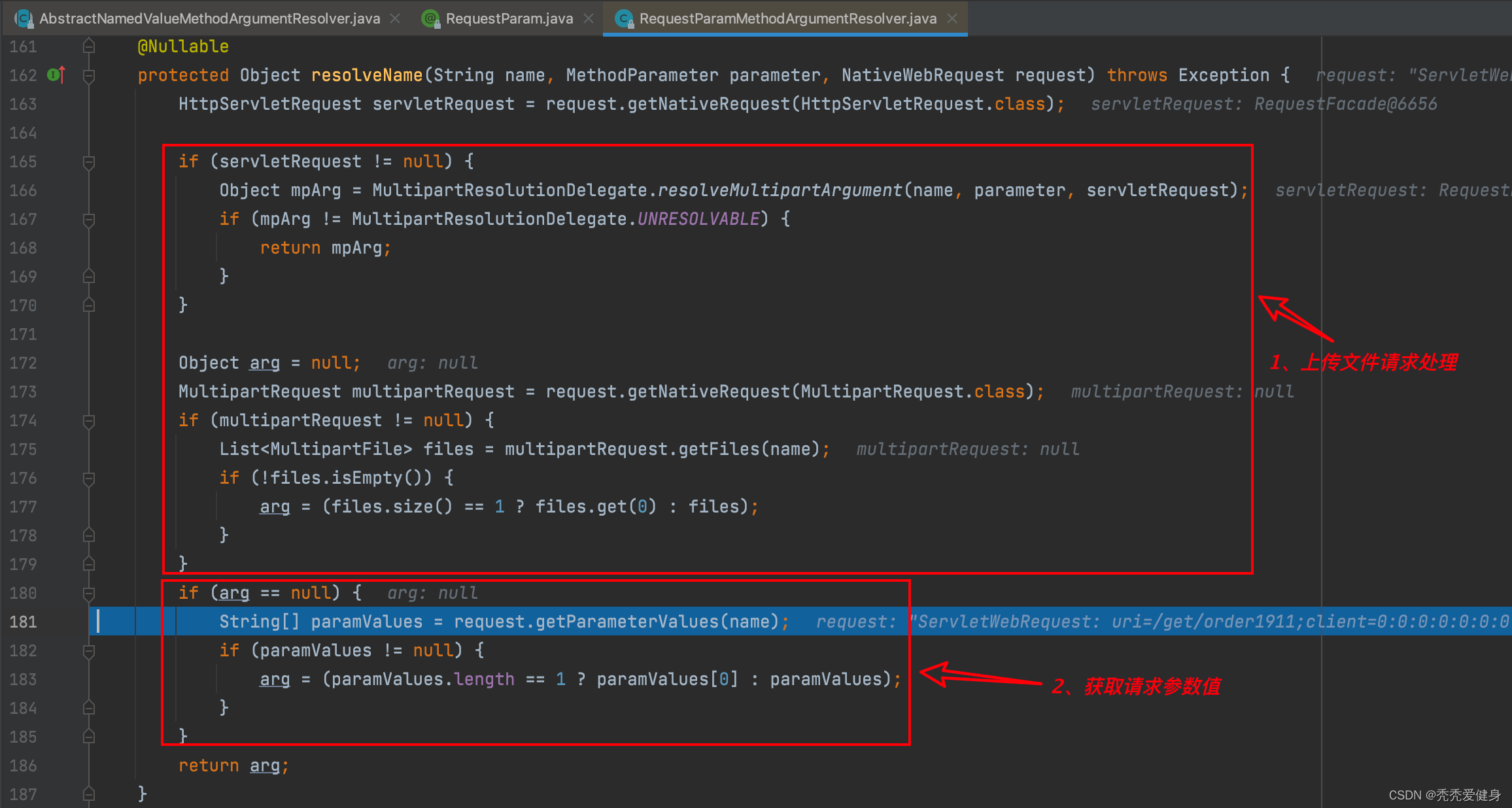Click 'return arg;' statement on line 186

233,766
